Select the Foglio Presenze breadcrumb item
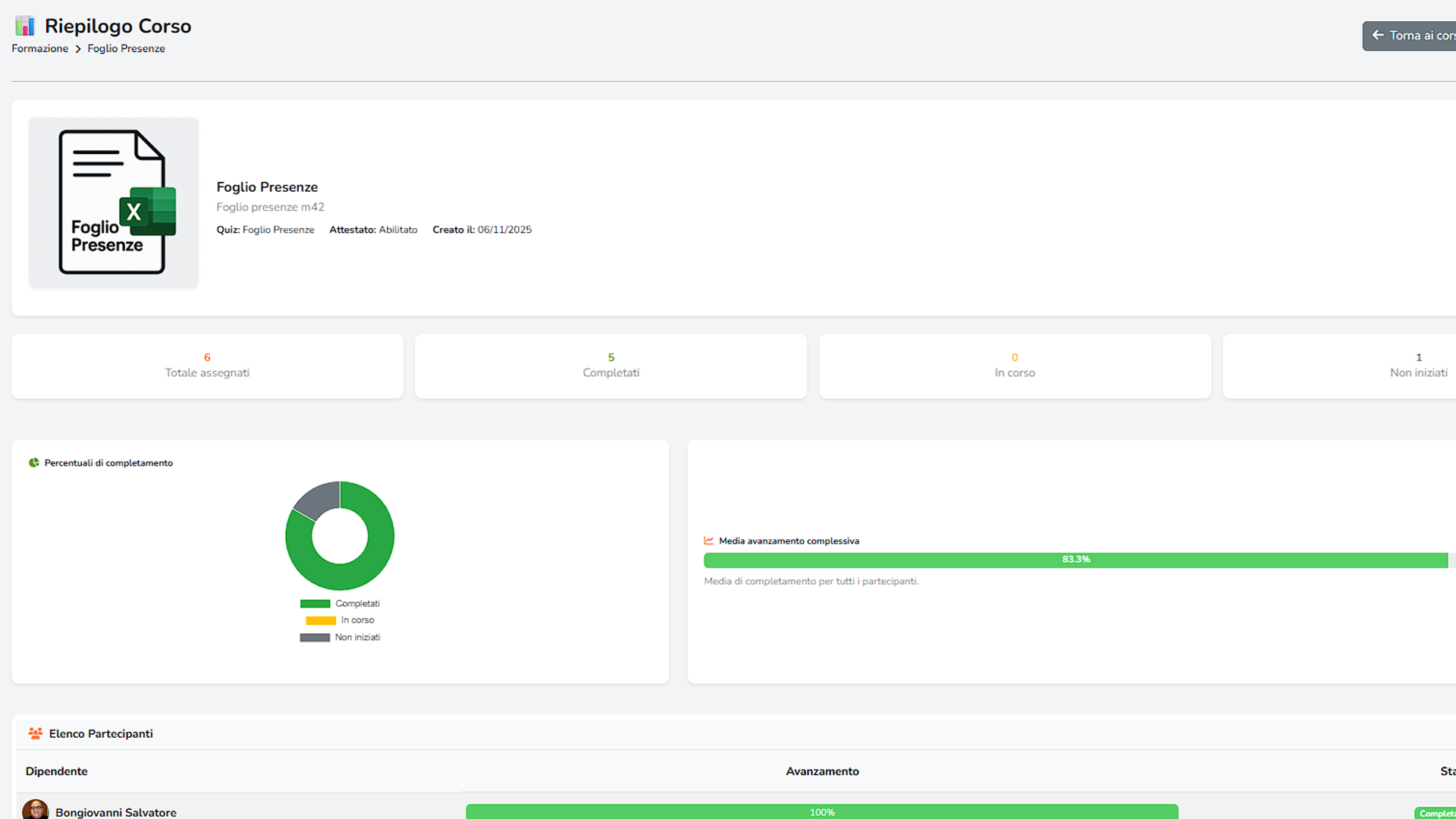Screen dimensions: 1456x819 pos(126,49)
